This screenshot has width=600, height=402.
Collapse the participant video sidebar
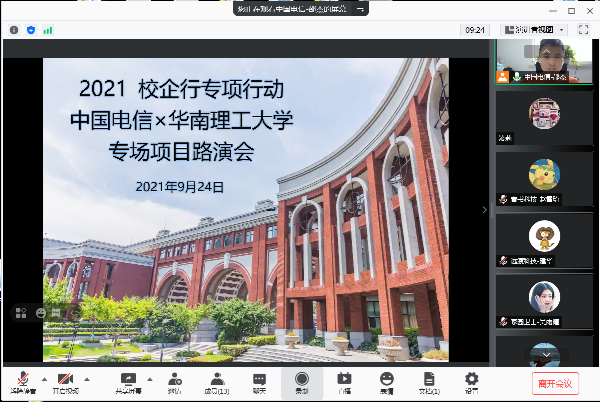(x=485, y=210)
